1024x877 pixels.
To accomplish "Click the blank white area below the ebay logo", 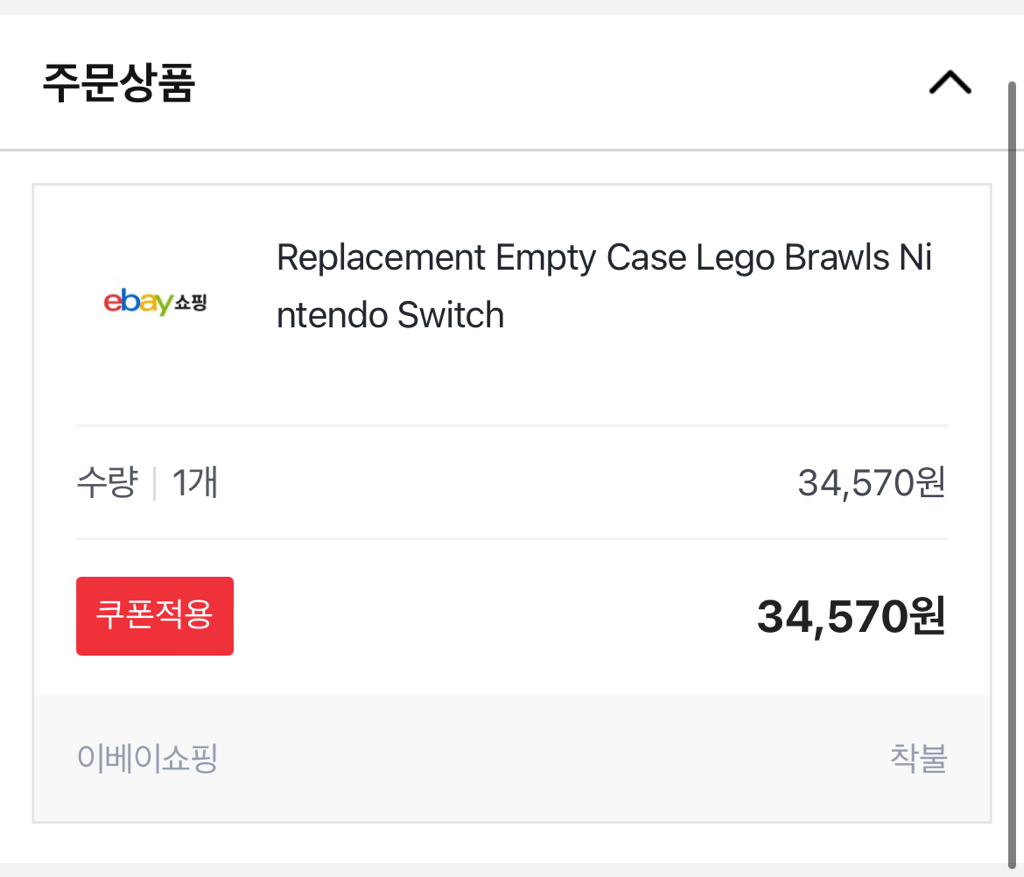I will tap(155, 380).
